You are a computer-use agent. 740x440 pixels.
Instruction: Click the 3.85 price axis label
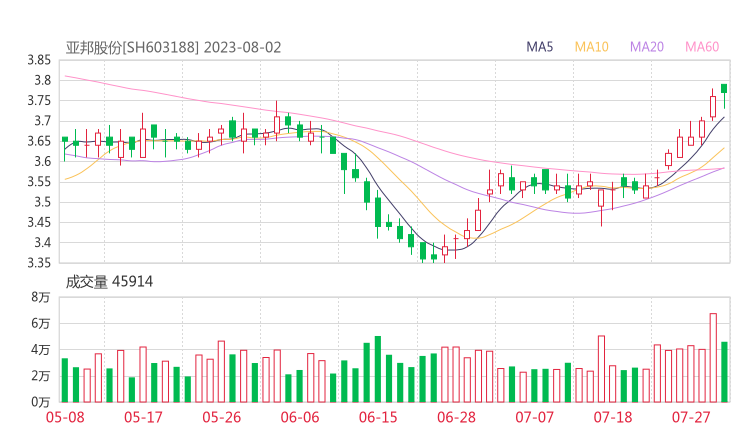39,60
